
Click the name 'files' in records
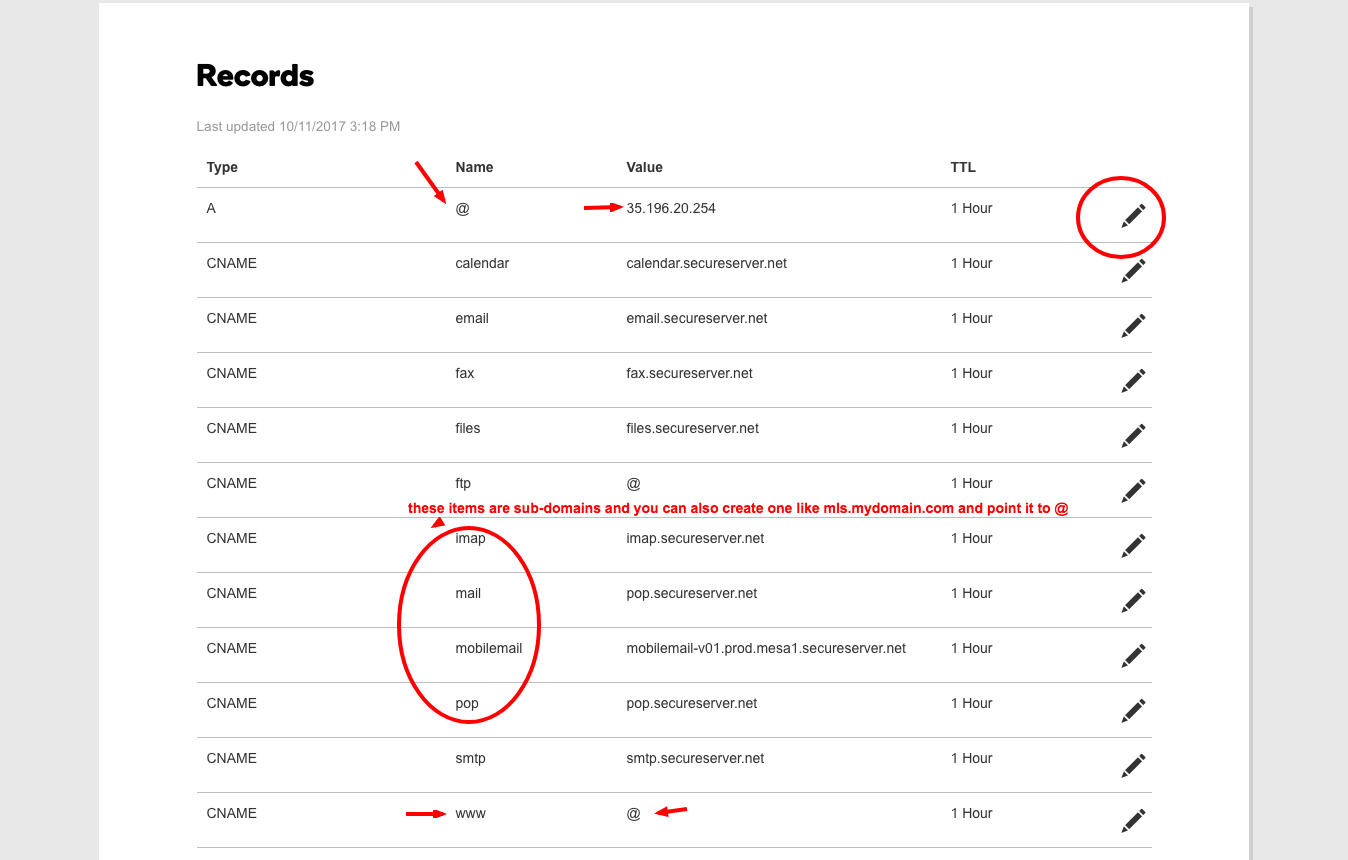[x=468, y=428]
